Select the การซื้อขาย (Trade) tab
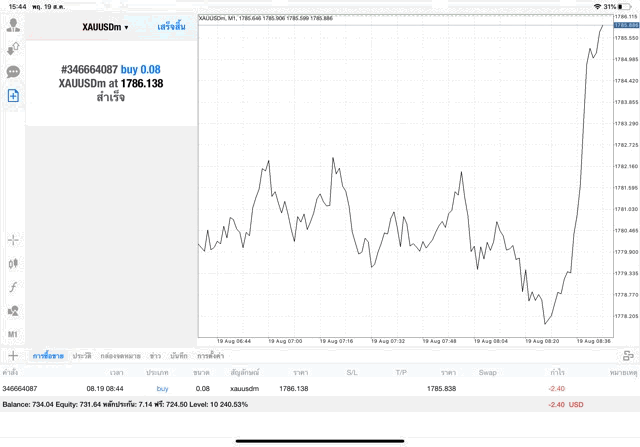 click(x=48, y=355)
